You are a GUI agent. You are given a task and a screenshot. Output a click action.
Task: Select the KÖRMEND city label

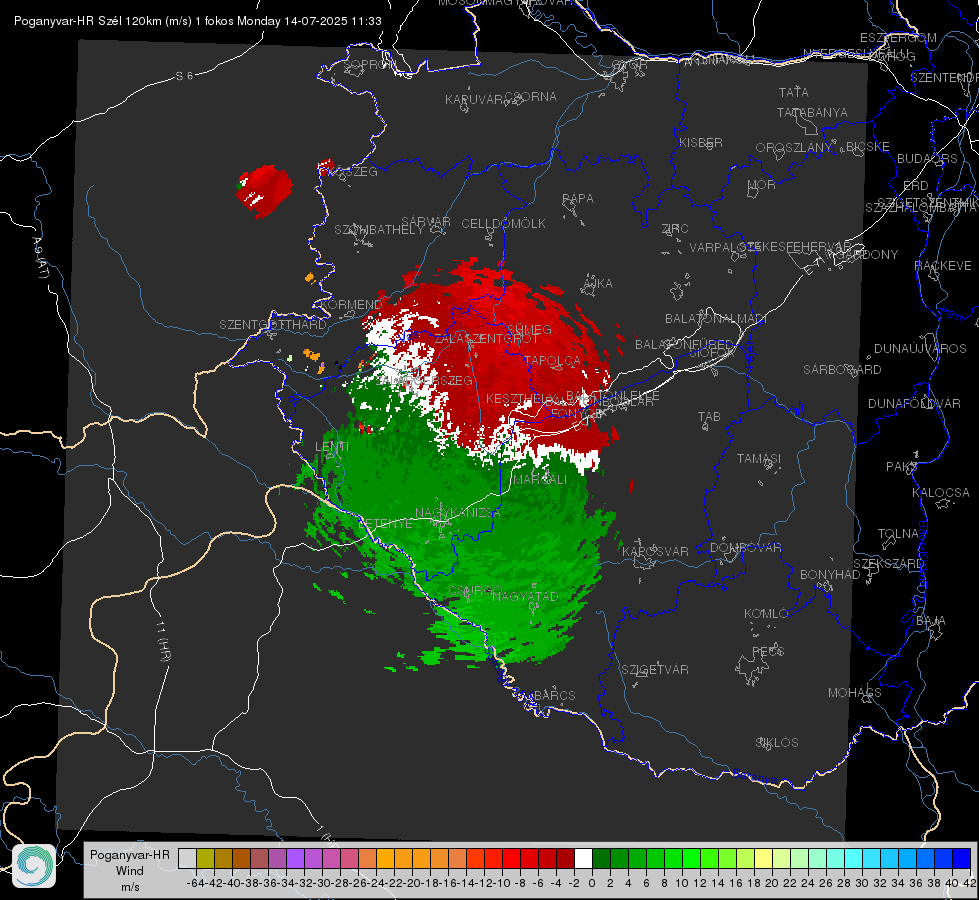(350, 305)
